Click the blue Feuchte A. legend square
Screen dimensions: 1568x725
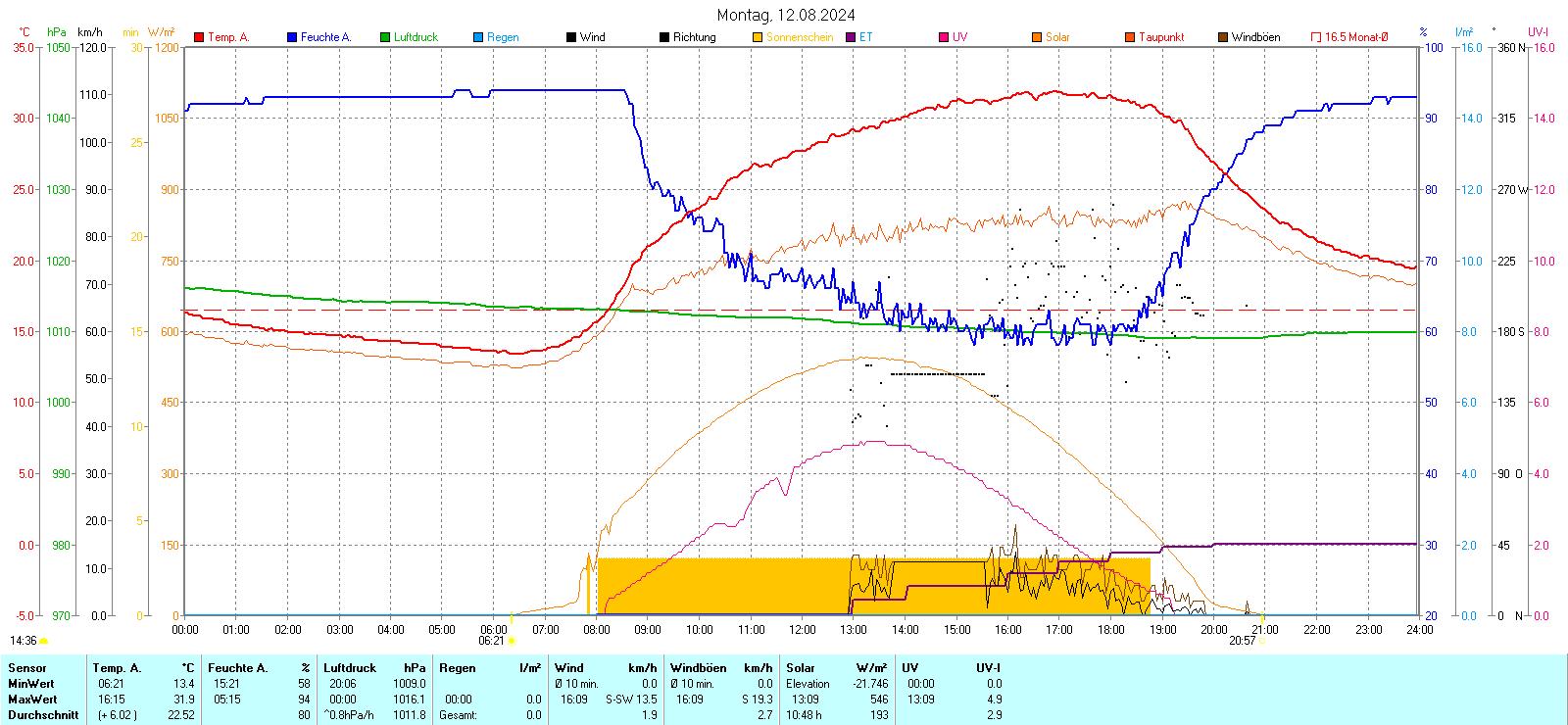292,37
